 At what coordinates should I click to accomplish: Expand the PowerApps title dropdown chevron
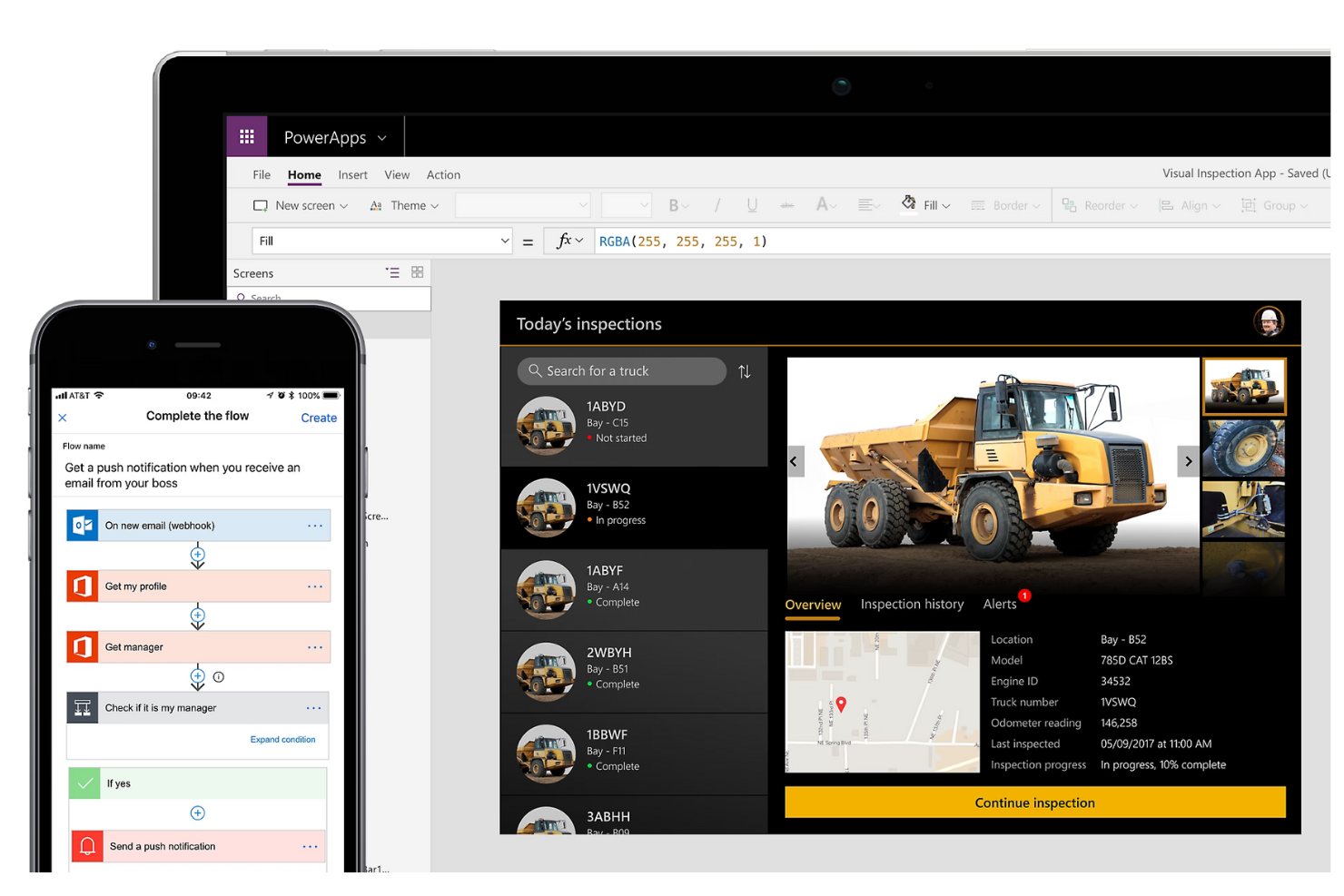click(x=382, y=138)
